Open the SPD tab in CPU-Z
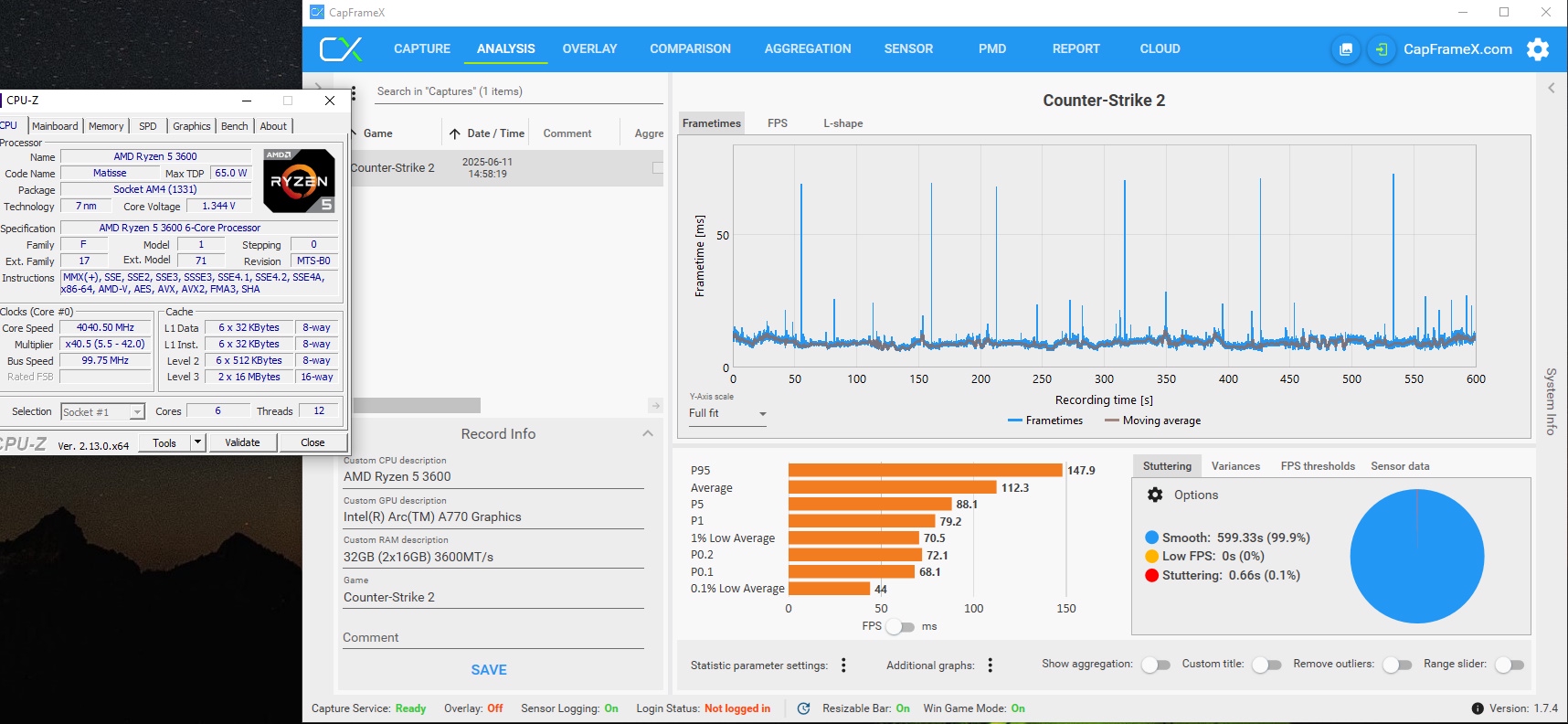The height and width of the screenshot is (724, 1568). (148, 126)
